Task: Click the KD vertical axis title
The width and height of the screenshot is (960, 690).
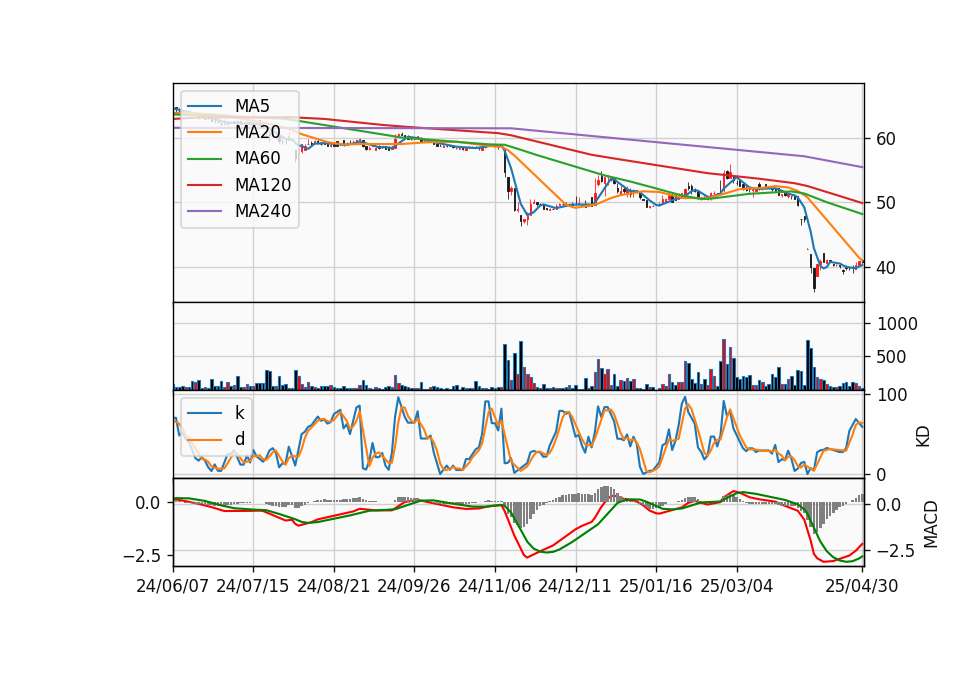Action: click(x=923, y=437)
